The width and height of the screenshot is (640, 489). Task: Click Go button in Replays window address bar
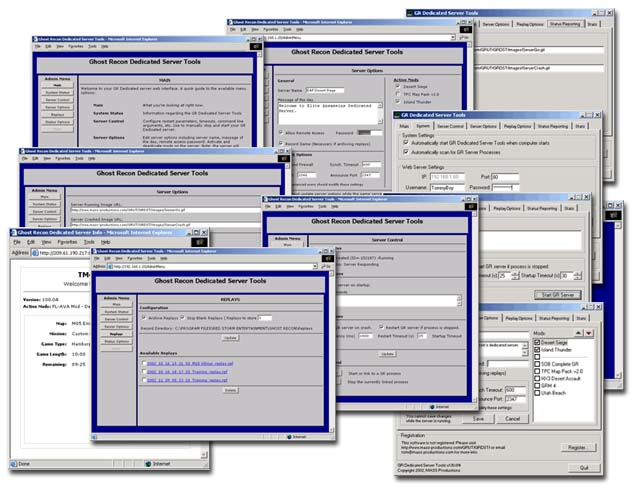326,267
